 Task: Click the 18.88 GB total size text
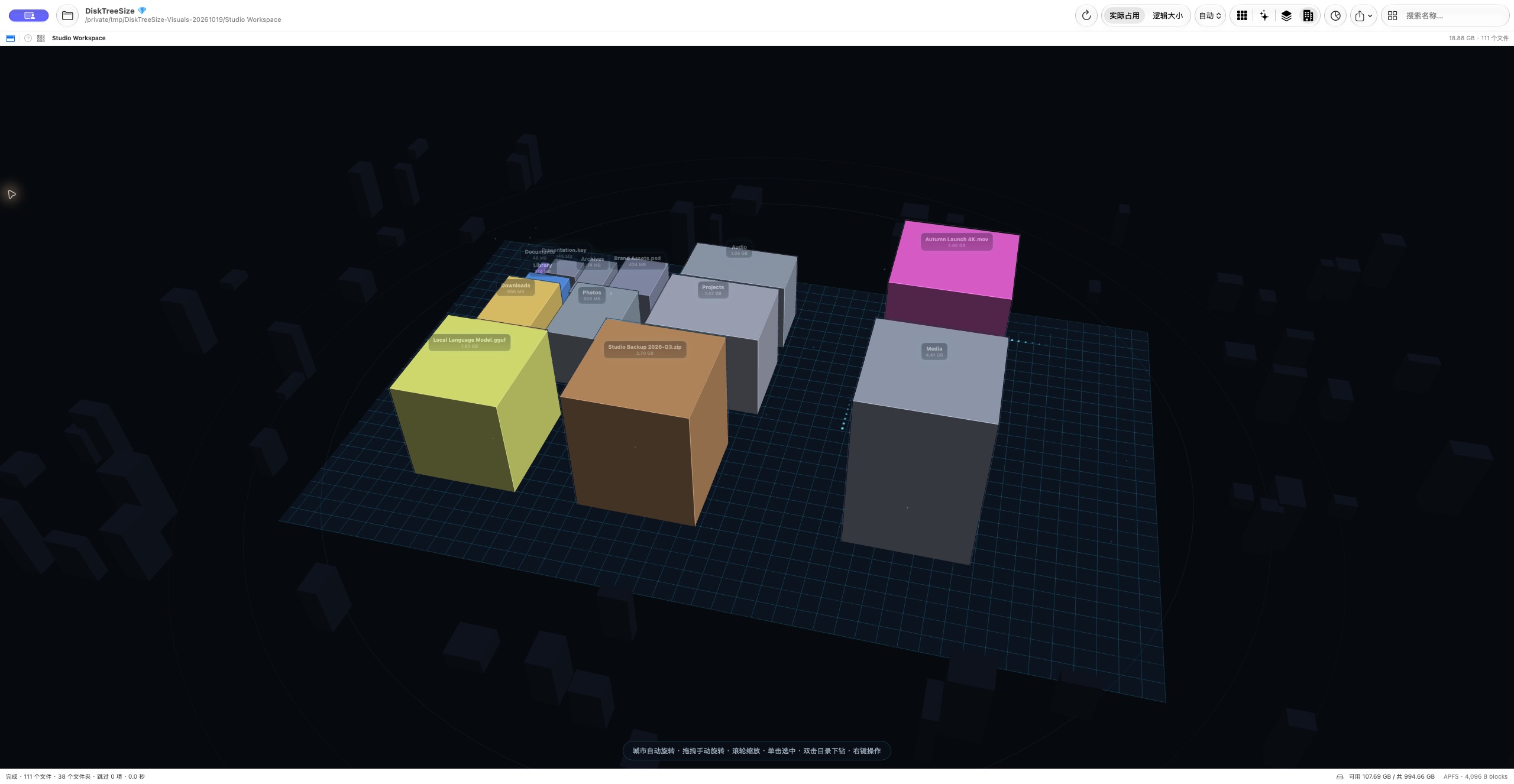pos(1461,38)
